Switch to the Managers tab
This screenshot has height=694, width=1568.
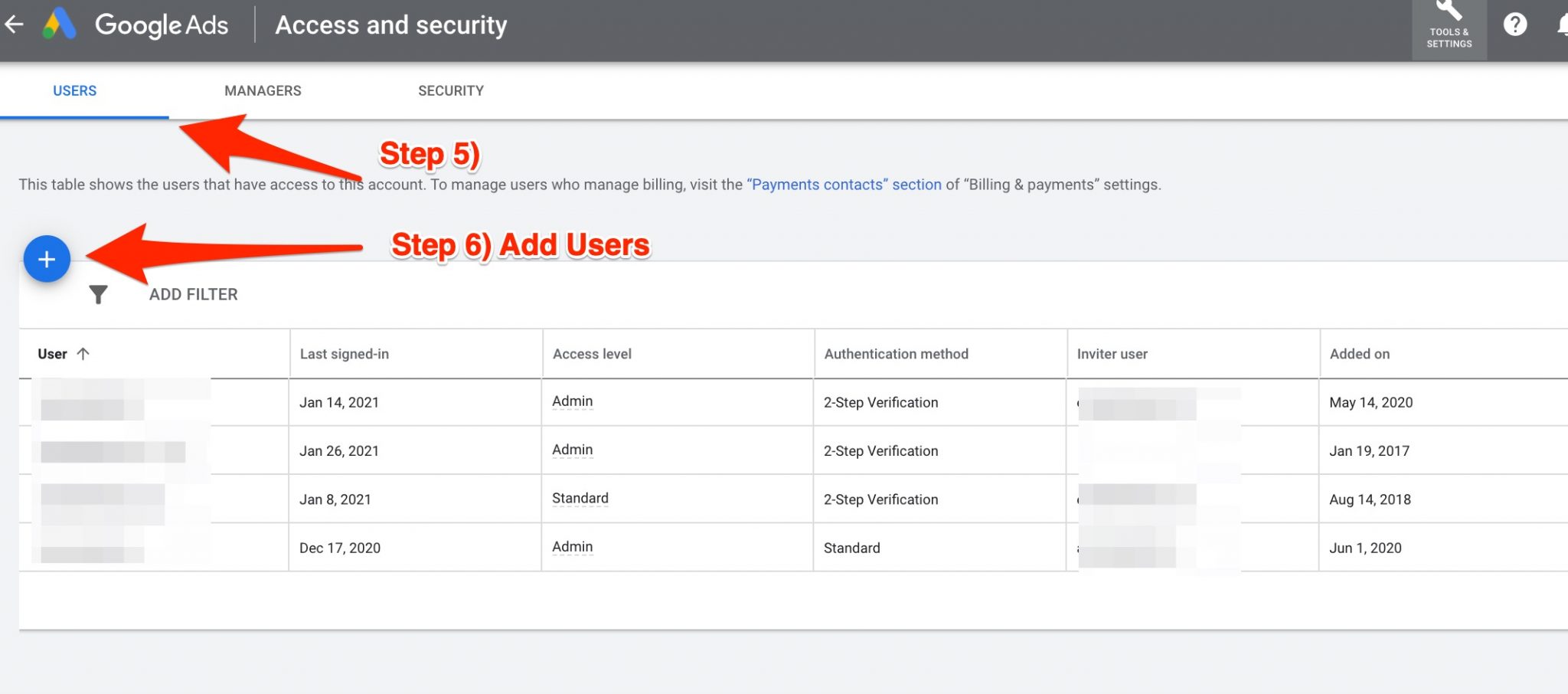pos(263,90)
